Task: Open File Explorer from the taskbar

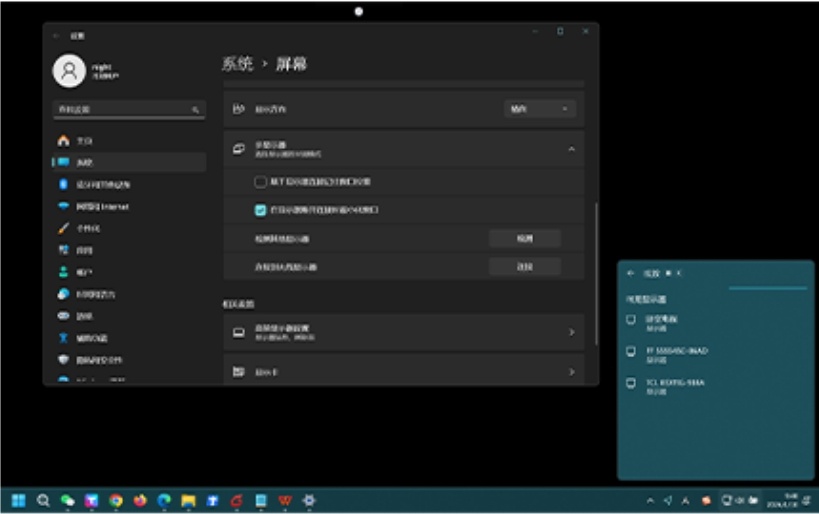Action: click(x=188, y=500)
